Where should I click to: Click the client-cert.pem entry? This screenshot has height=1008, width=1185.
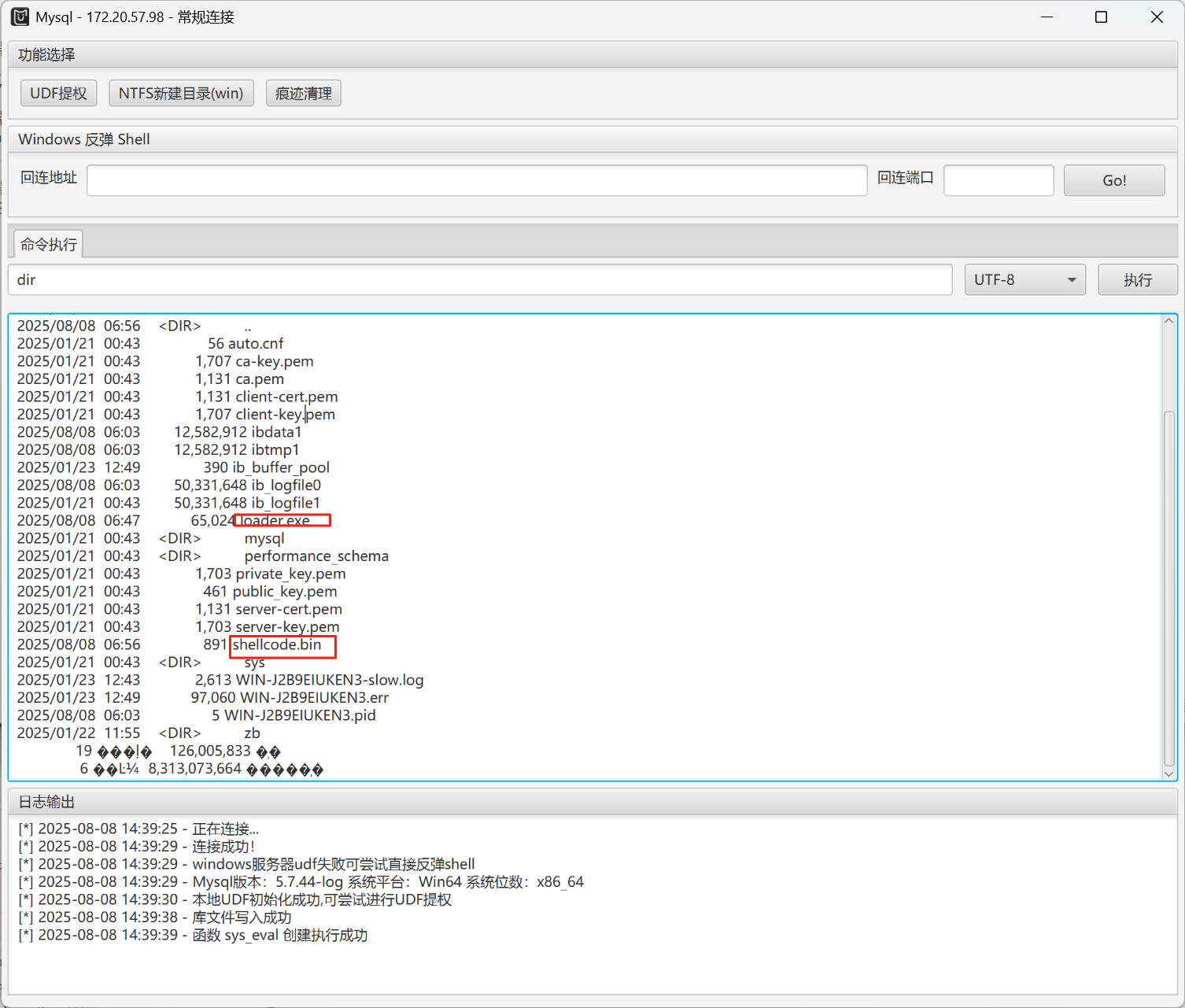point(287,397)
